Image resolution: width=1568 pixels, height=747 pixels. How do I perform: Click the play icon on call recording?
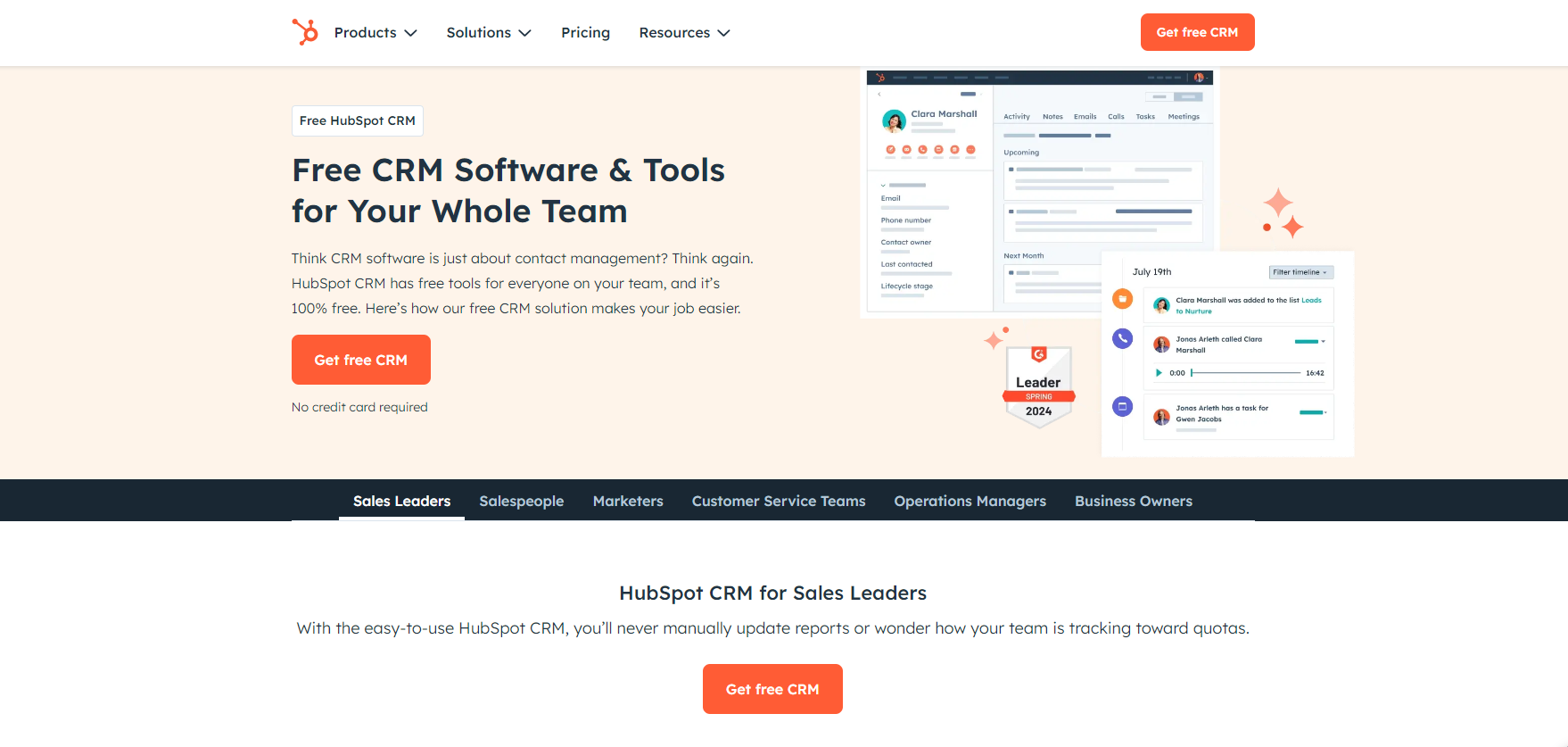click(x=1159, y=373)
